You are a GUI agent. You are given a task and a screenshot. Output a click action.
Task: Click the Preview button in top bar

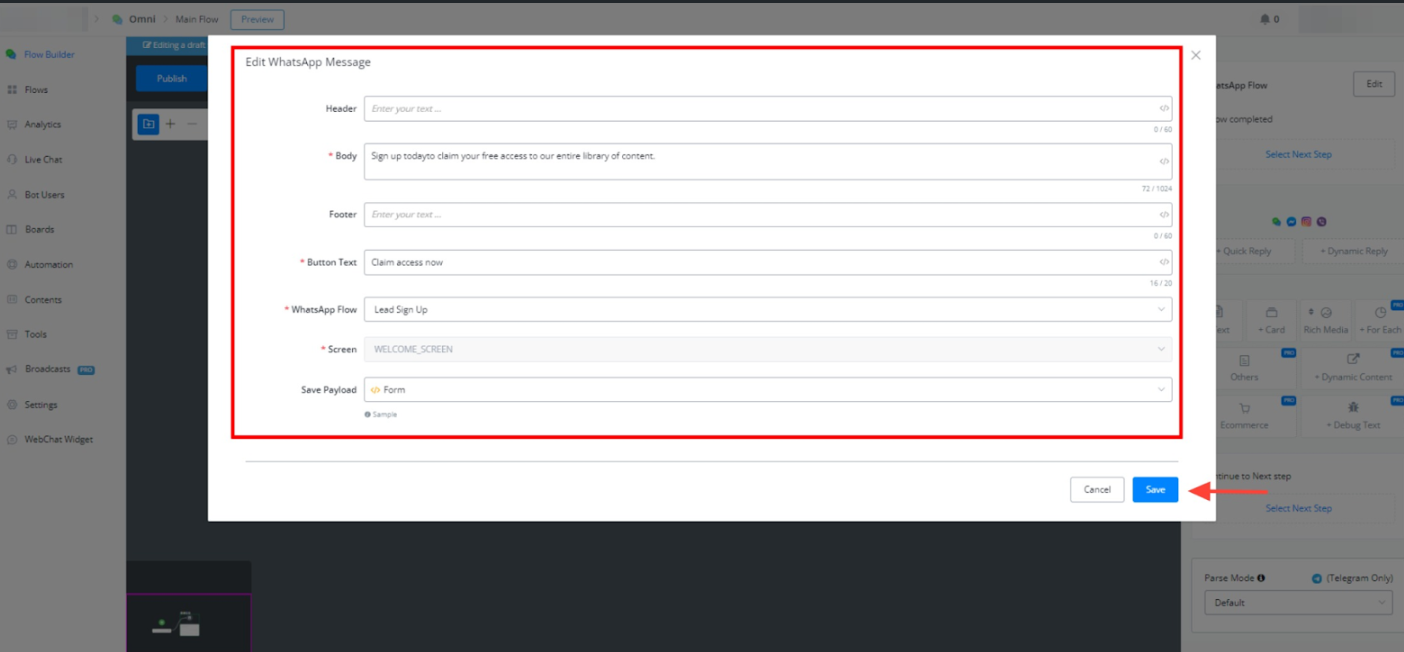(x=257, y=20)
